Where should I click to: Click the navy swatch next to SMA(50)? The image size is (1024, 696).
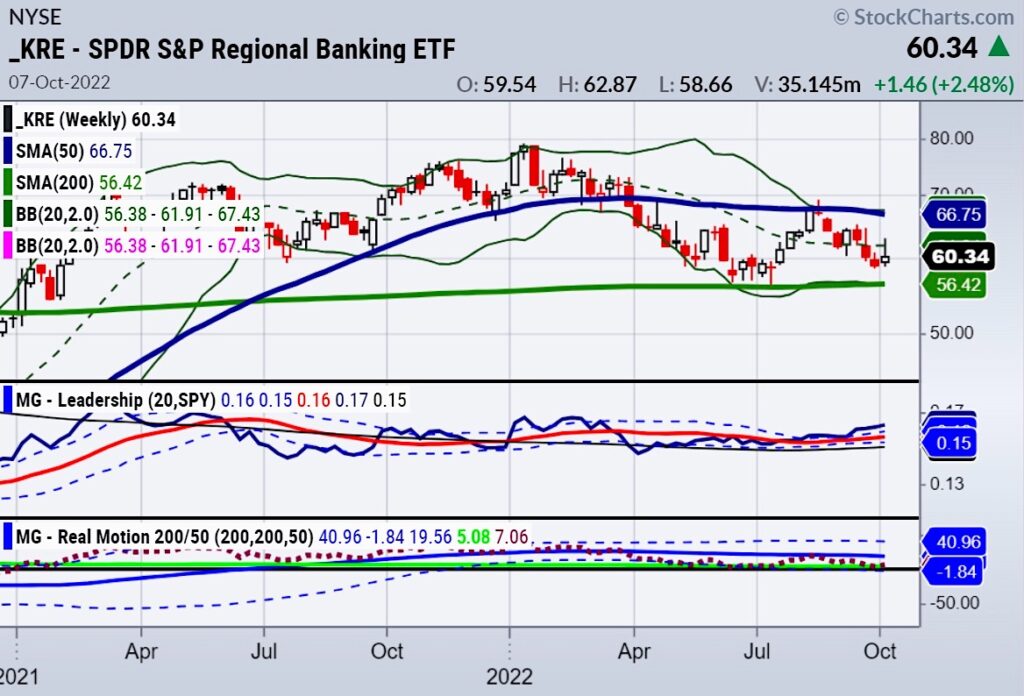point(7,151)
